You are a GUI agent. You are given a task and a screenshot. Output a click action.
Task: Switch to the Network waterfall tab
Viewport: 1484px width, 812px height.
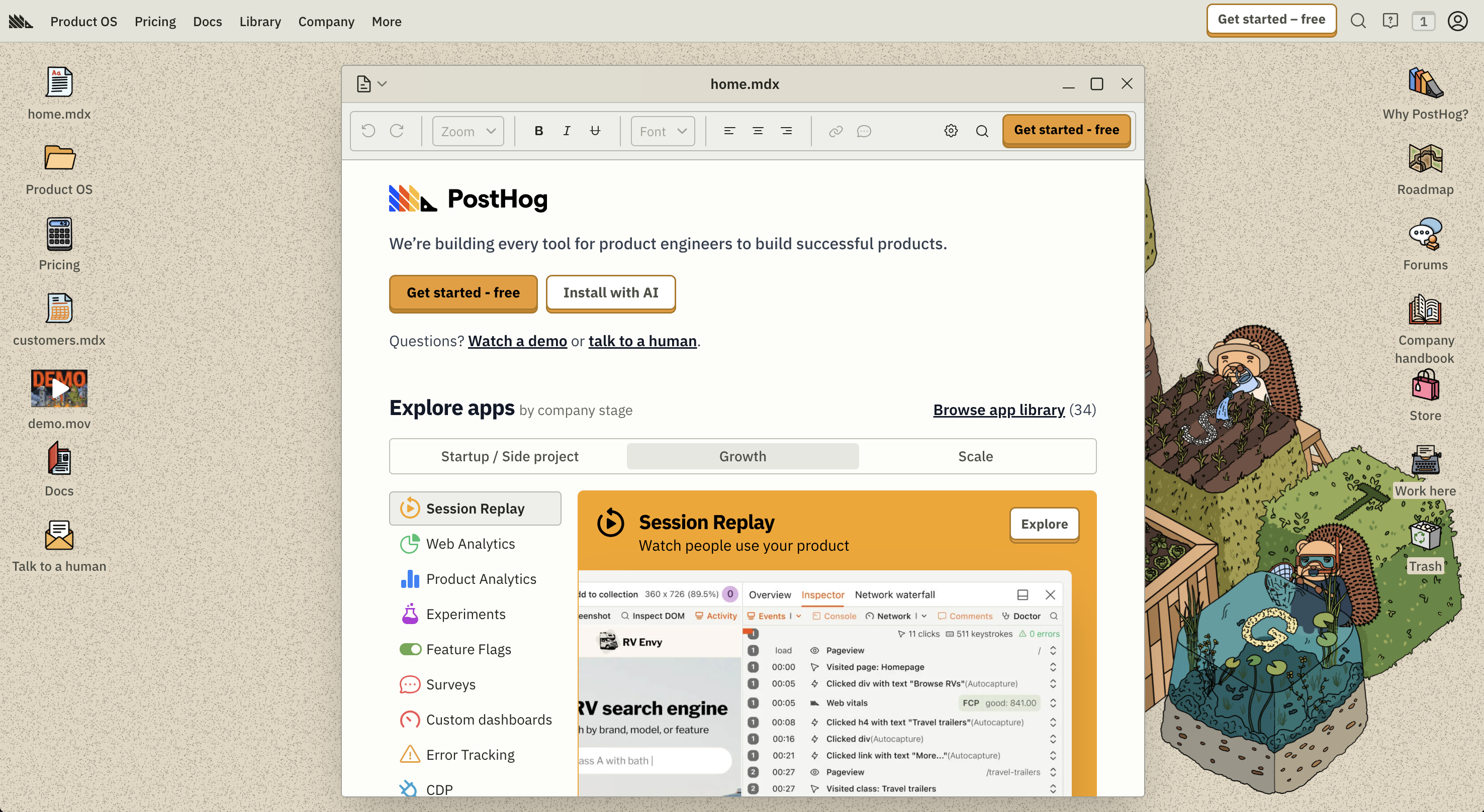[x=894, y=595]
